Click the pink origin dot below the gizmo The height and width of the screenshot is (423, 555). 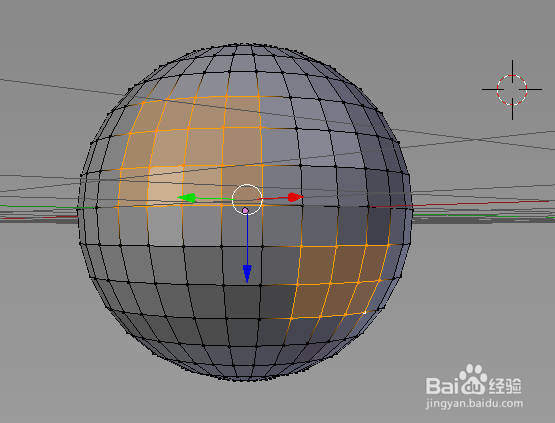click(245, 211)
